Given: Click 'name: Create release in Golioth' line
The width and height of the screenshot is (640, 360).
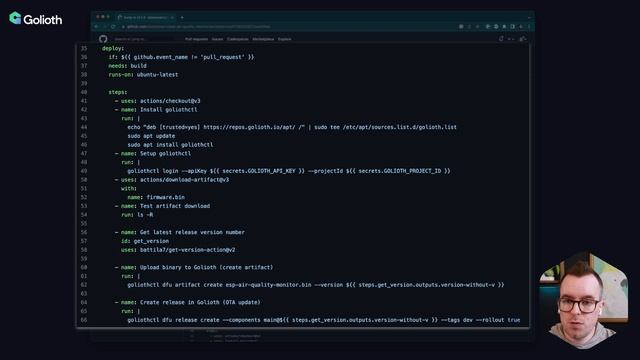Looking at the screenshot, I should (187, 302).
